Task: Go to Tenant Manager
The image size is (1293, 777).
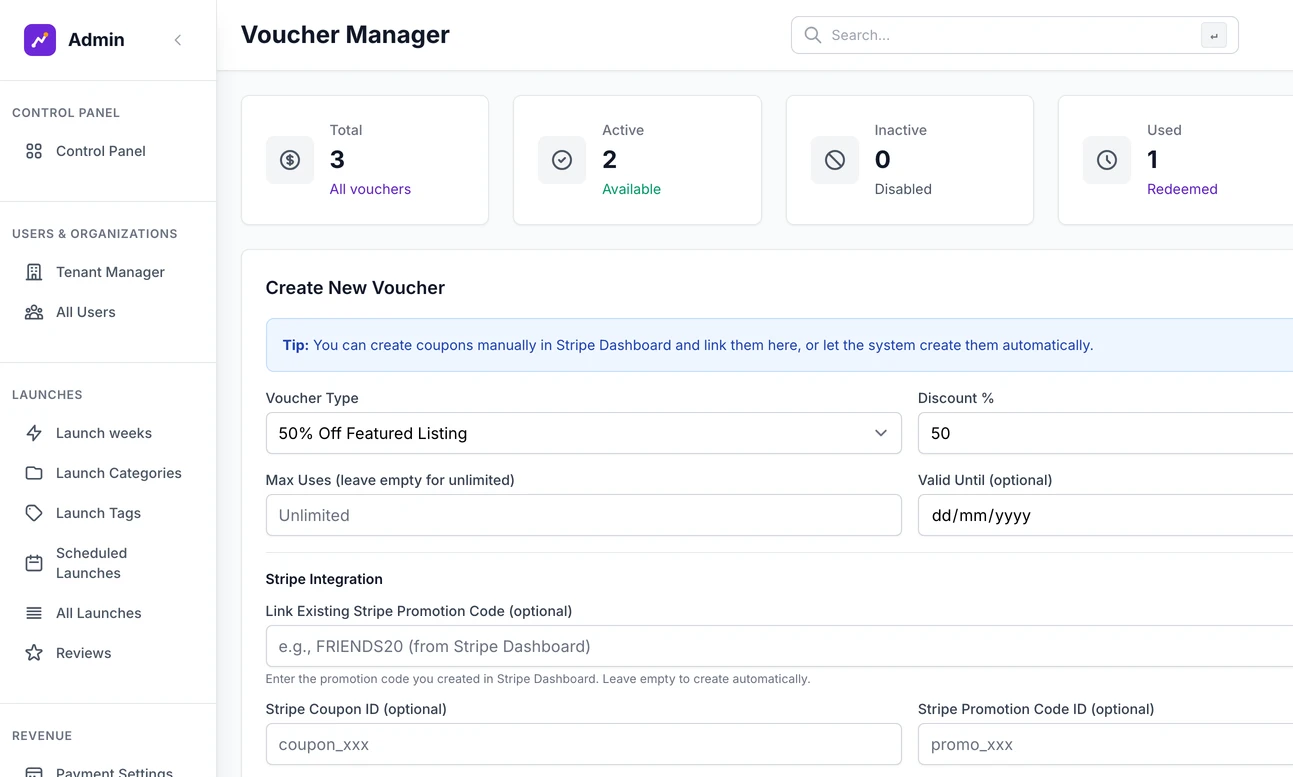Action: pos(108,272)
